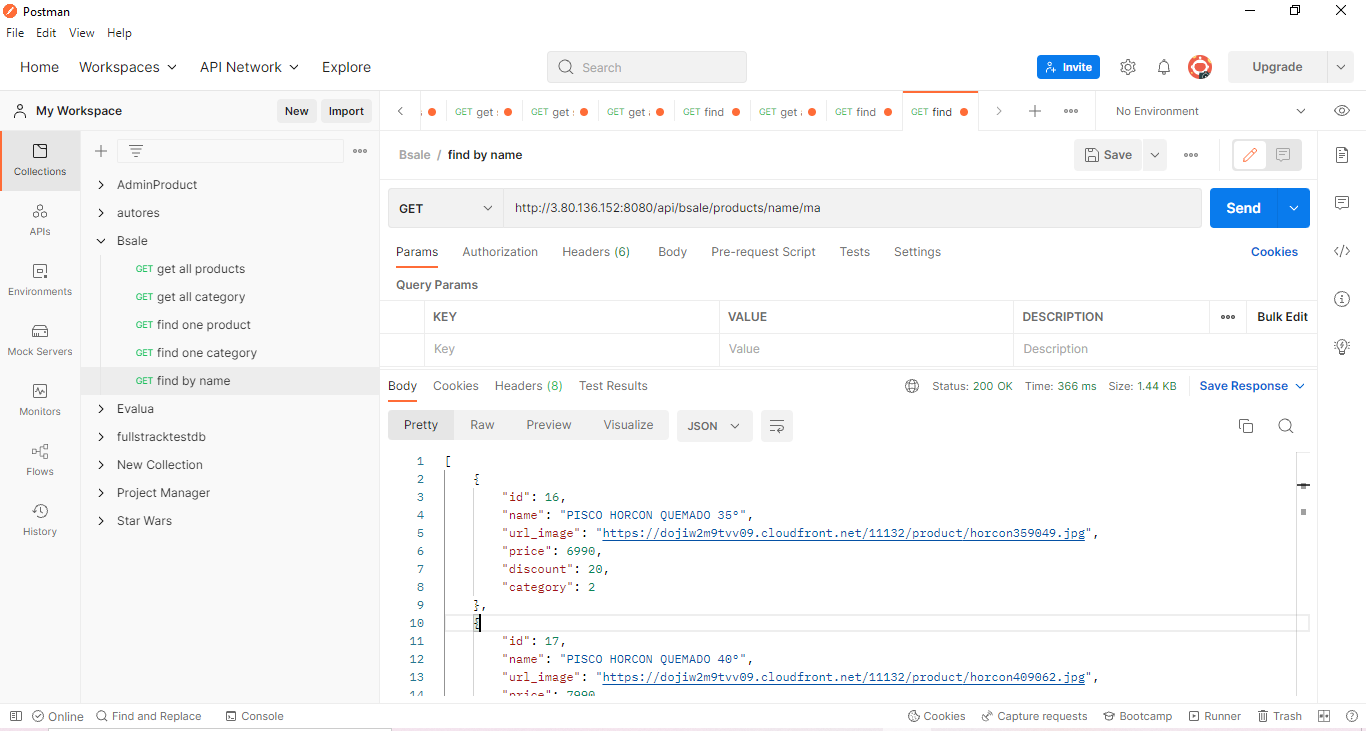The image size is (1366, 731).
Task: Open the JSON format dropdown
Action: pyautogui.click(x=714, y=425)
